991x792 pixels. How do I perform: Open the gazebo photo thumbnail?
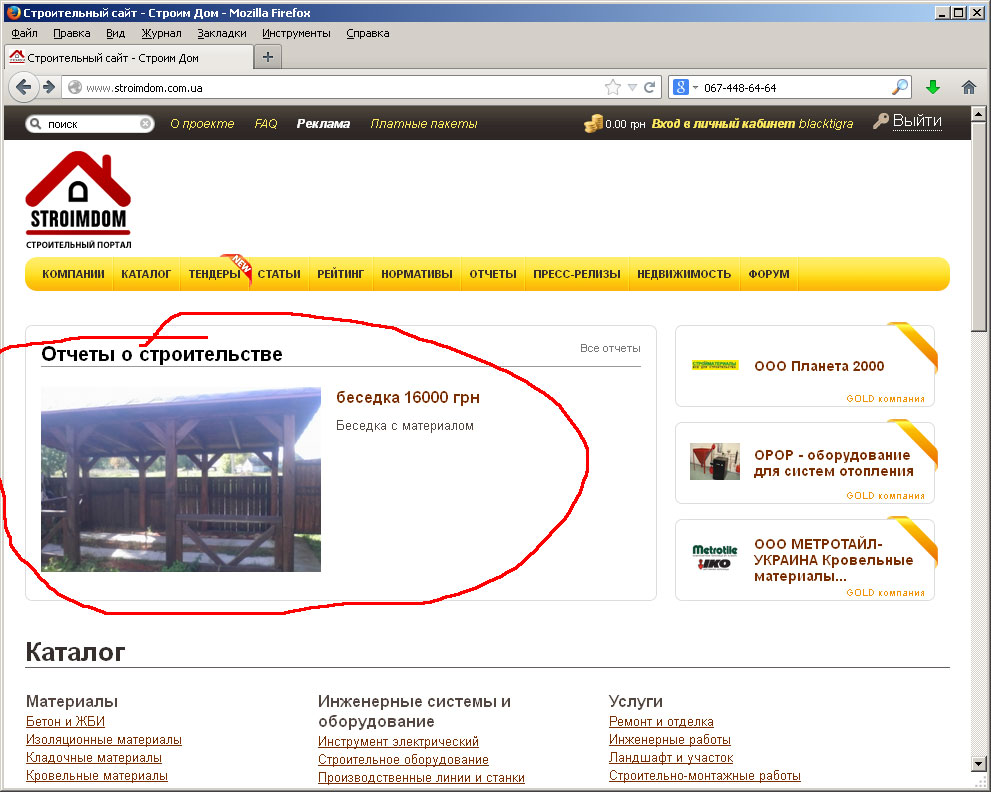tap(181, 479)
